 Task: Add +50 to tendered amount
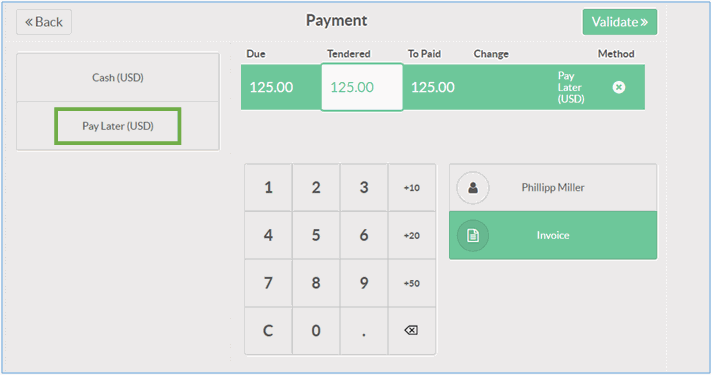point(411,283)
